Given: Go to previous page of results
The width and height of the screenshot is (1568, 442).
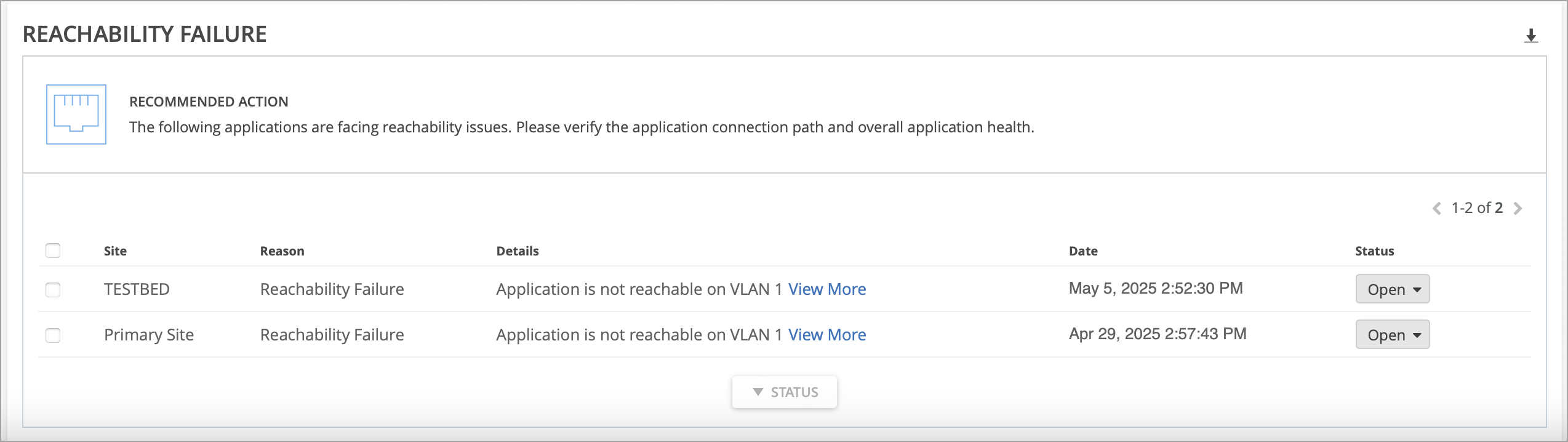Looking at the screenshot, I should [1437, 209].
